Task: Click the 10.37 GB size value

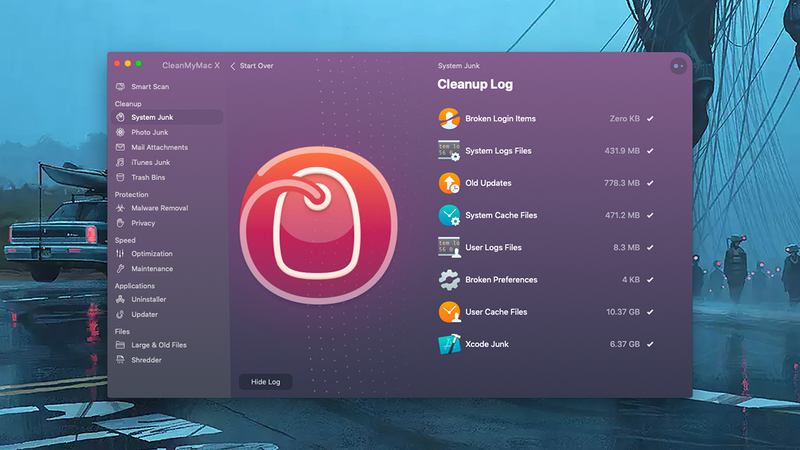Action: (x=623, y=312)
